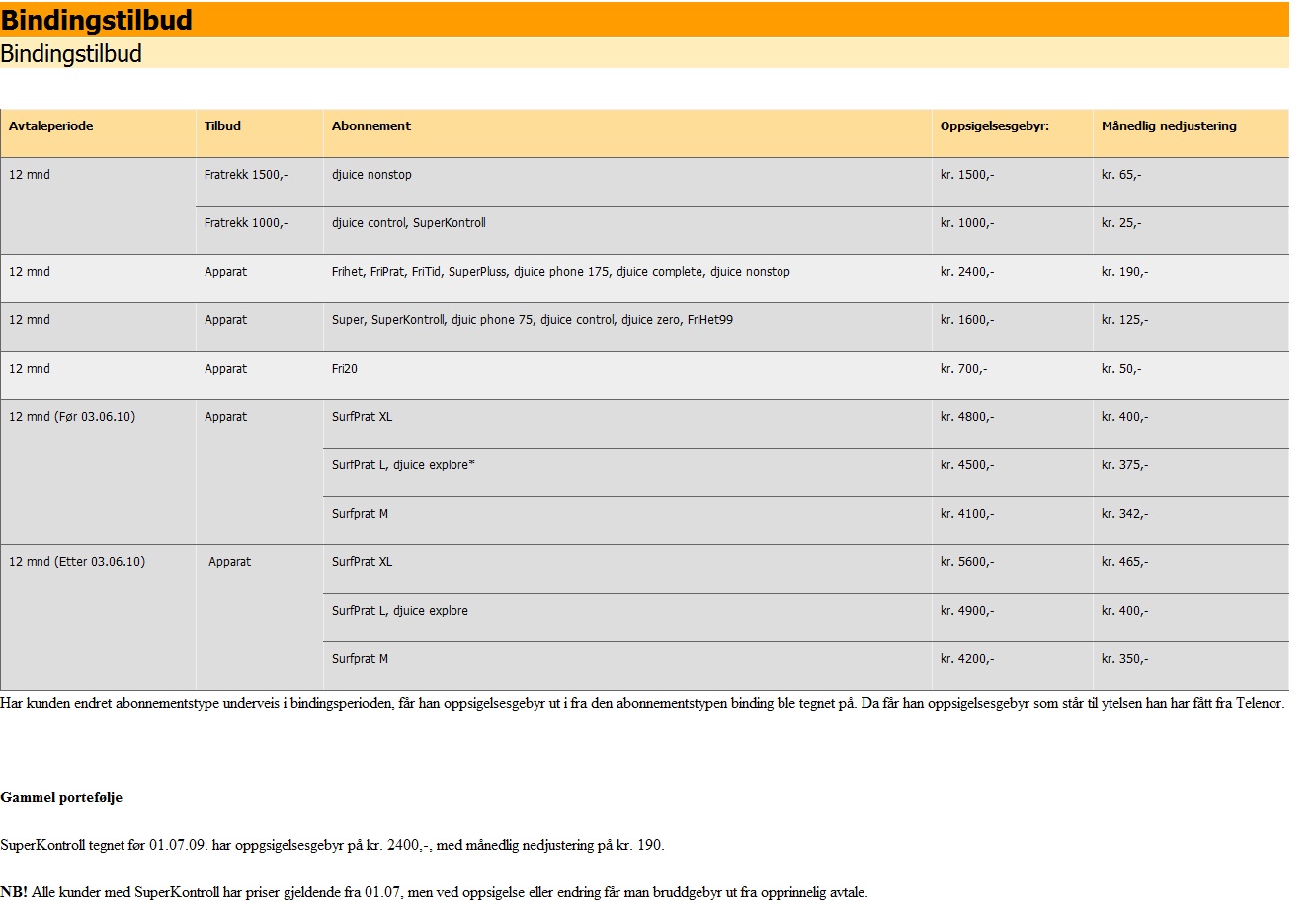The image size is (1316, 920).
Task: Click the Oppsigelsesgebyr: column header
Action: click(1012, 133)
